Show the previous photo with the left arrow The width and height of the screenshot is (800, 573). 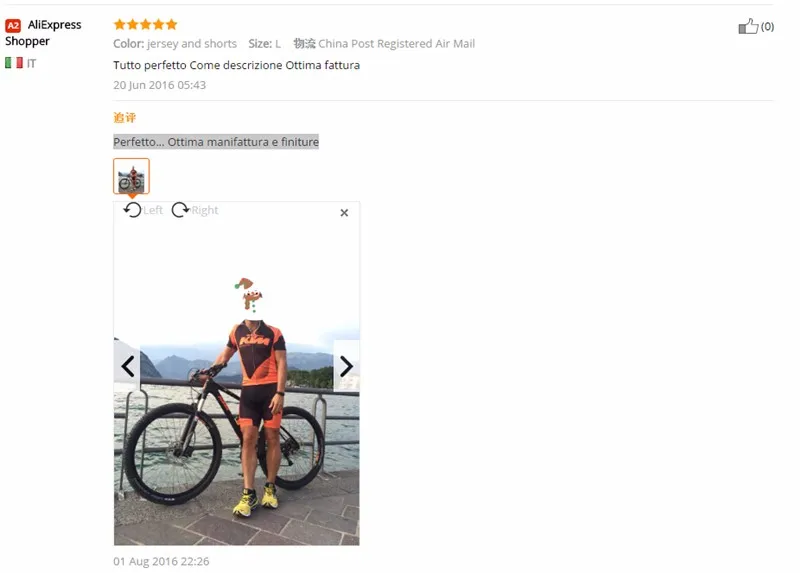(127, 366)
